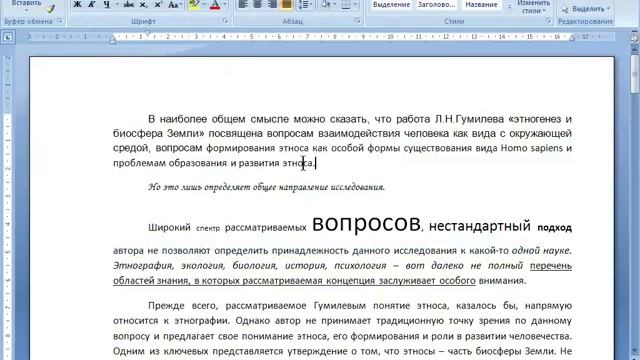Click the first line indent marker
Image resolution: width=640 pixels, height=360 pixels.
[148, 34]
